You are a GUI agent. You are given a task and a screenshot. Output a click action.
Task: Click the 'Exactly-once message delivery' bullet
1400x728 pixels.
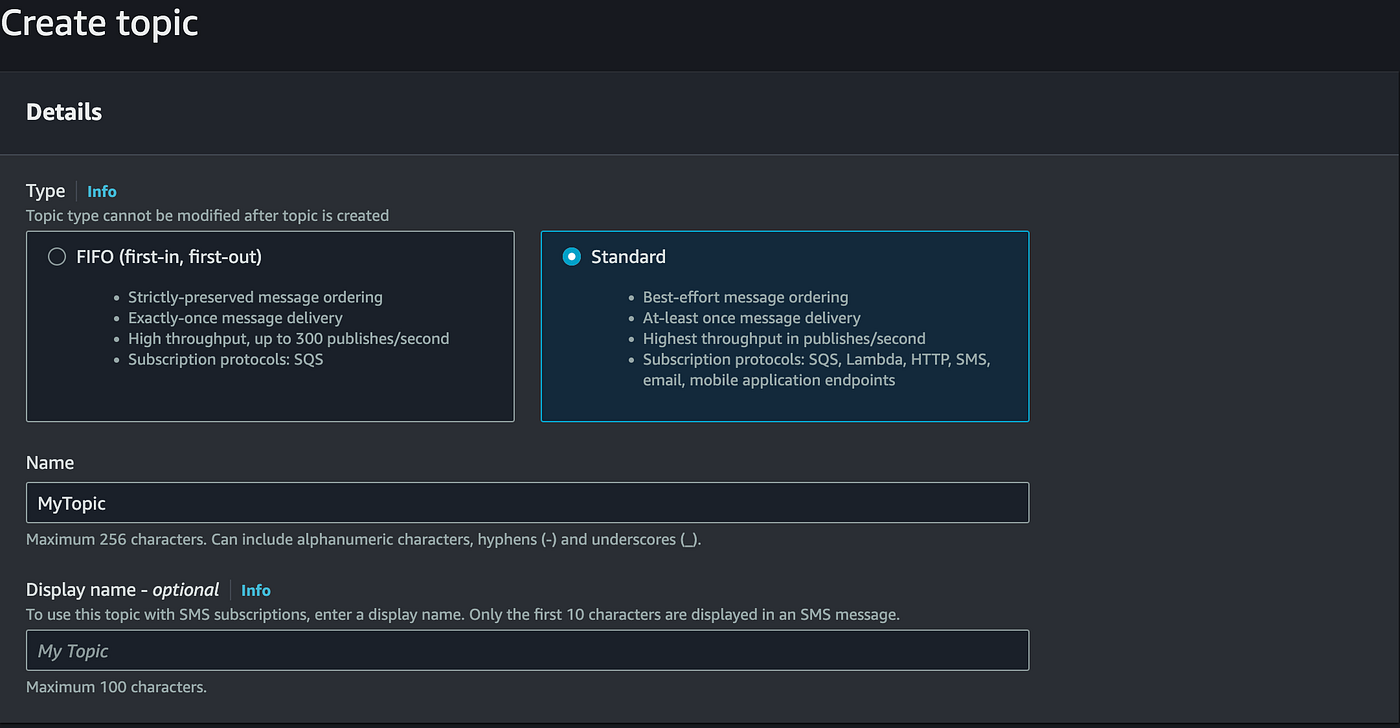pos(235,318)
